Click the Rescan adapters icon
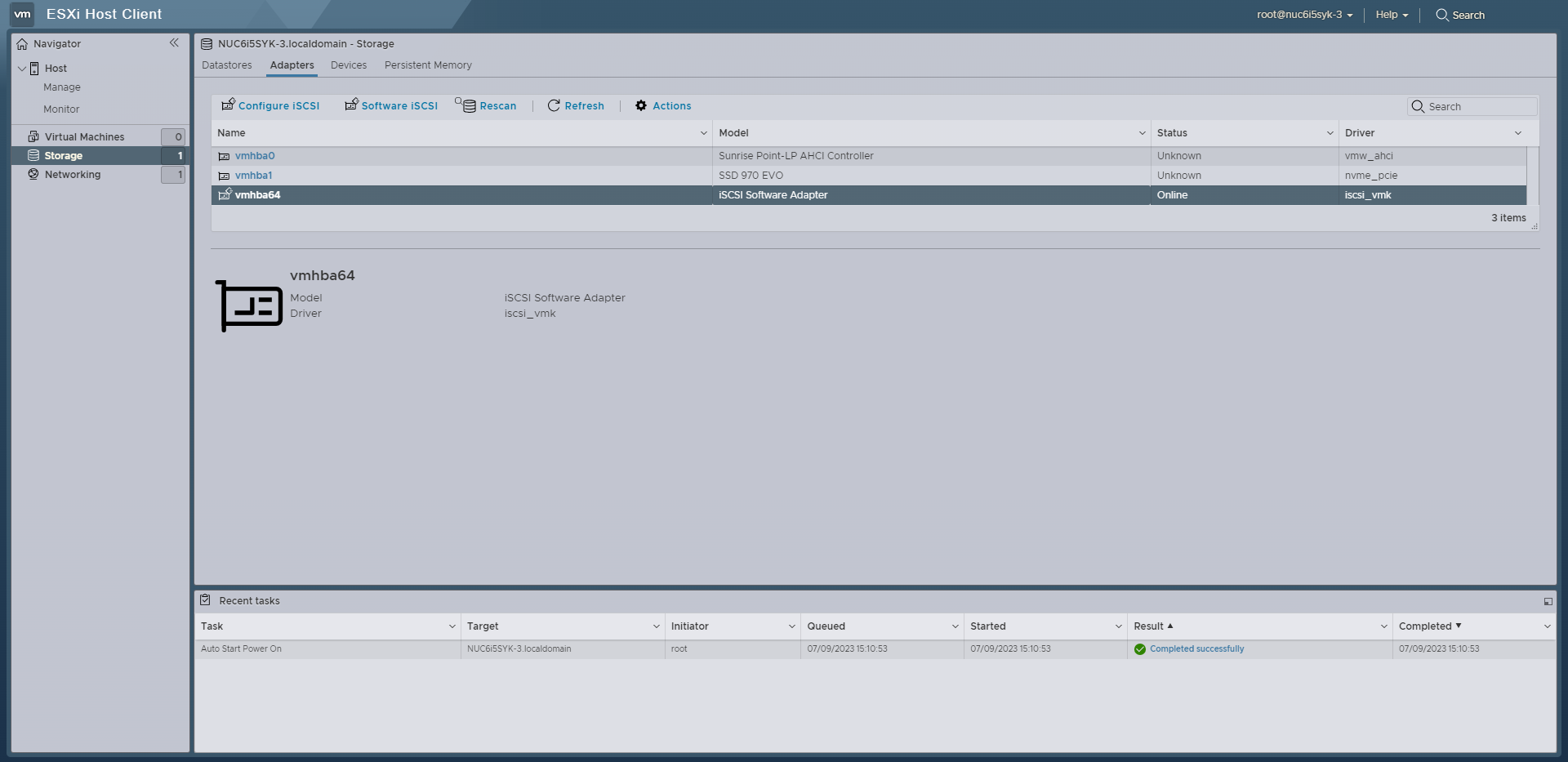The image size is (1568, 762). (466, 105)
